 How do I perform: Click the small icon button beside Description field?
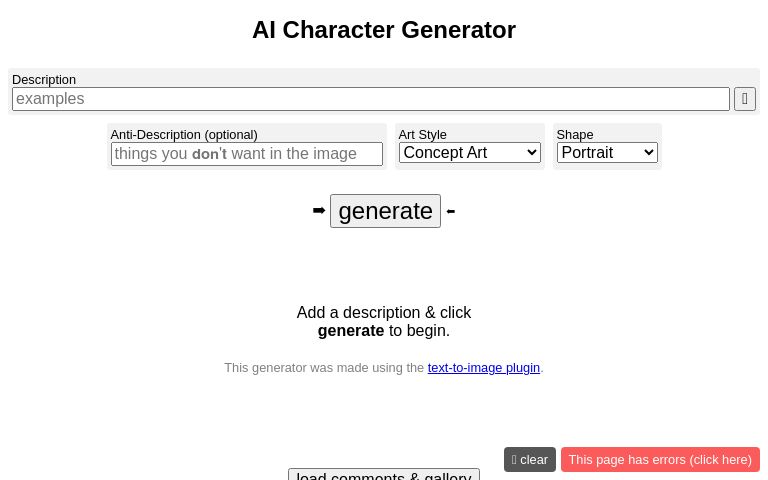(744, 99)
